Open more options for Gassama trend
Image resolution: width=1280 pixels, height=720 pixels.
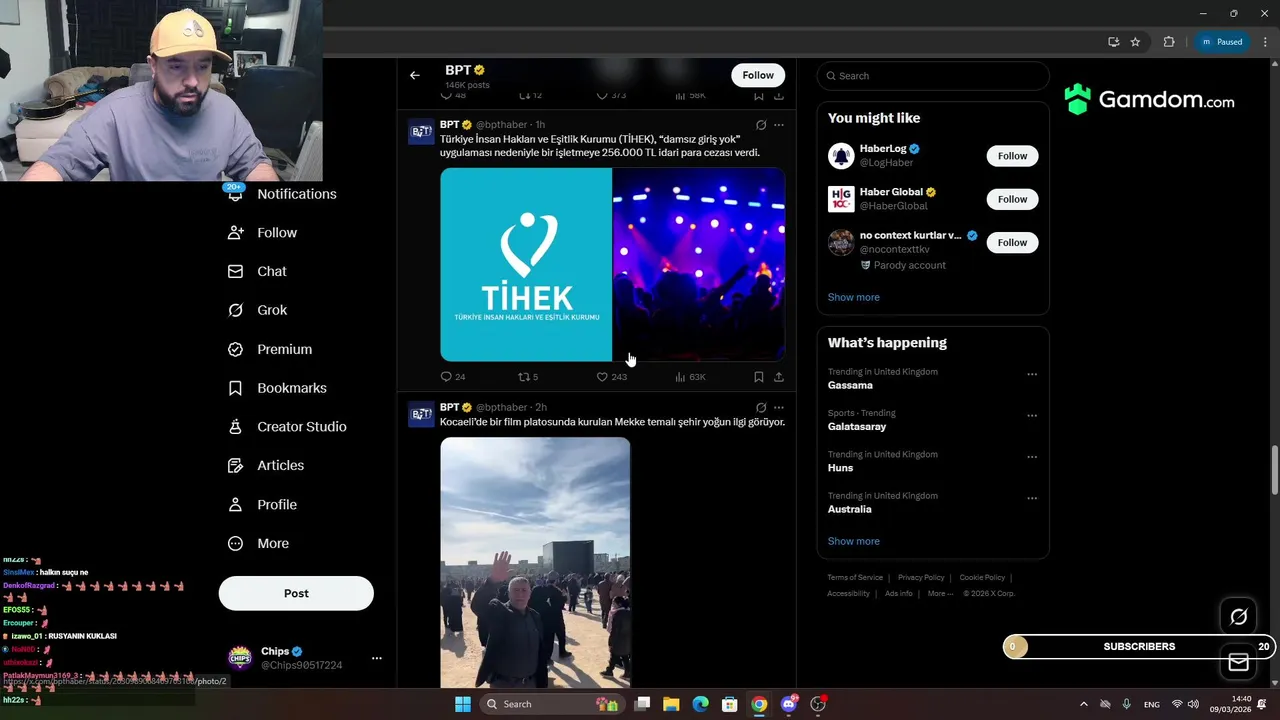(1032, 375)
